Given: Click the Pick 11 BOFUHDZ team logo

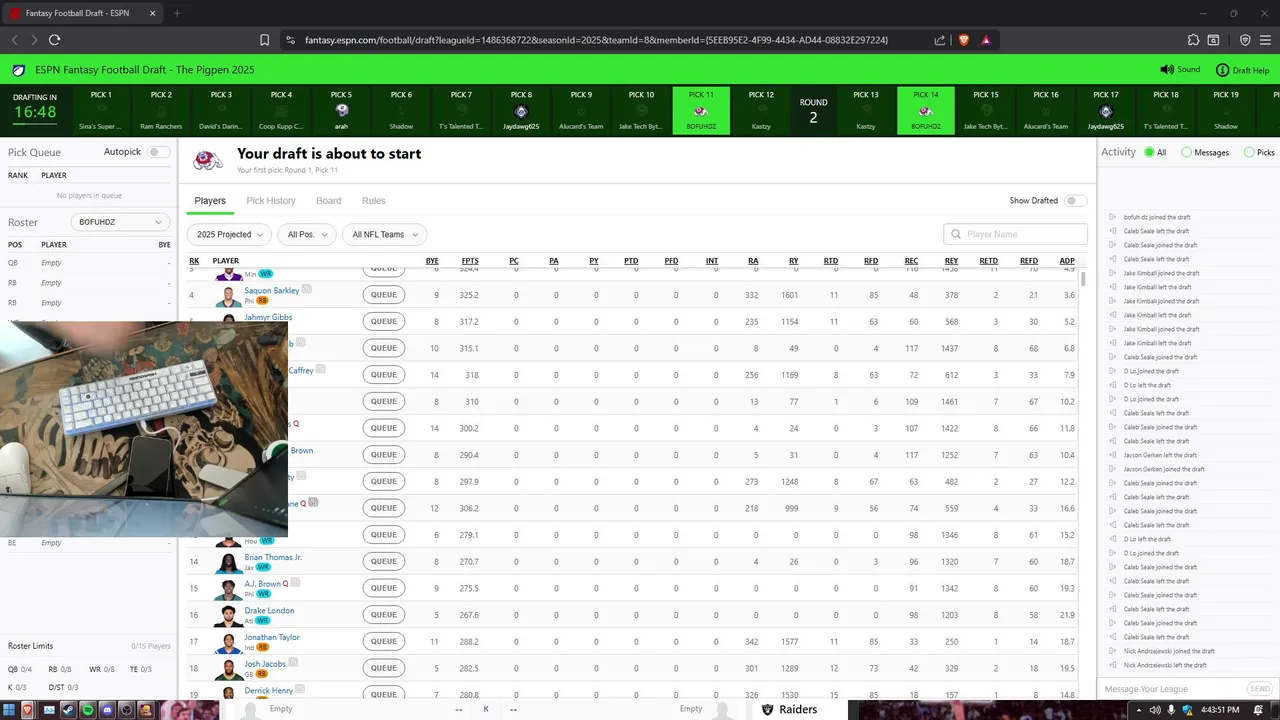Looking at the screenshot, I should coord(701,111).
